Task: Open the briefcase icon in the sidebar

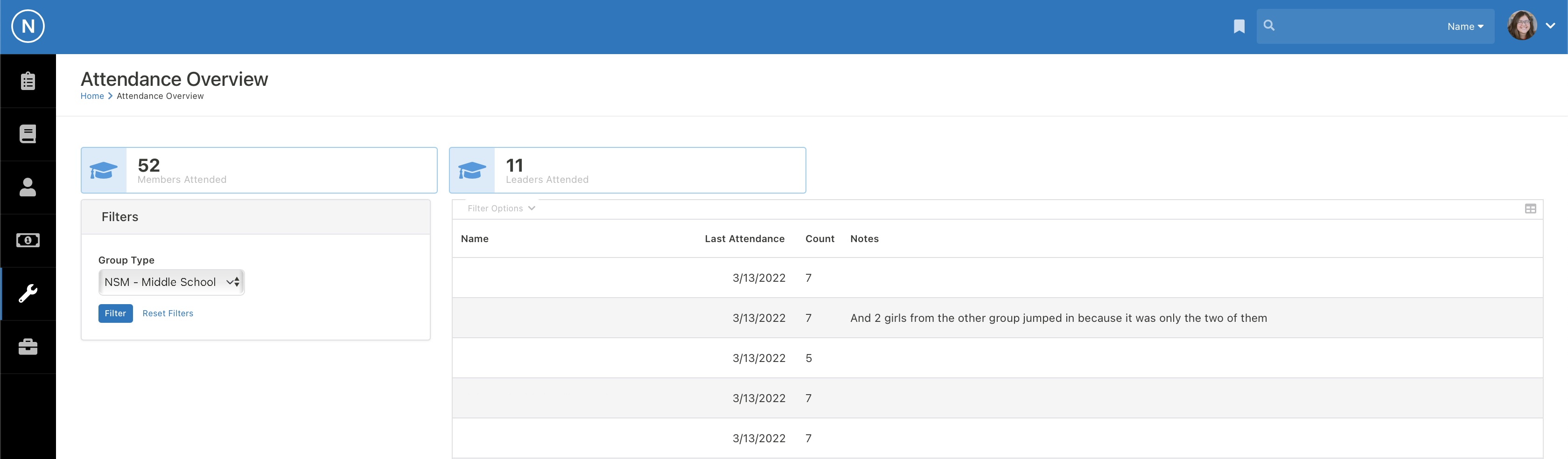Action: [28, 347]
